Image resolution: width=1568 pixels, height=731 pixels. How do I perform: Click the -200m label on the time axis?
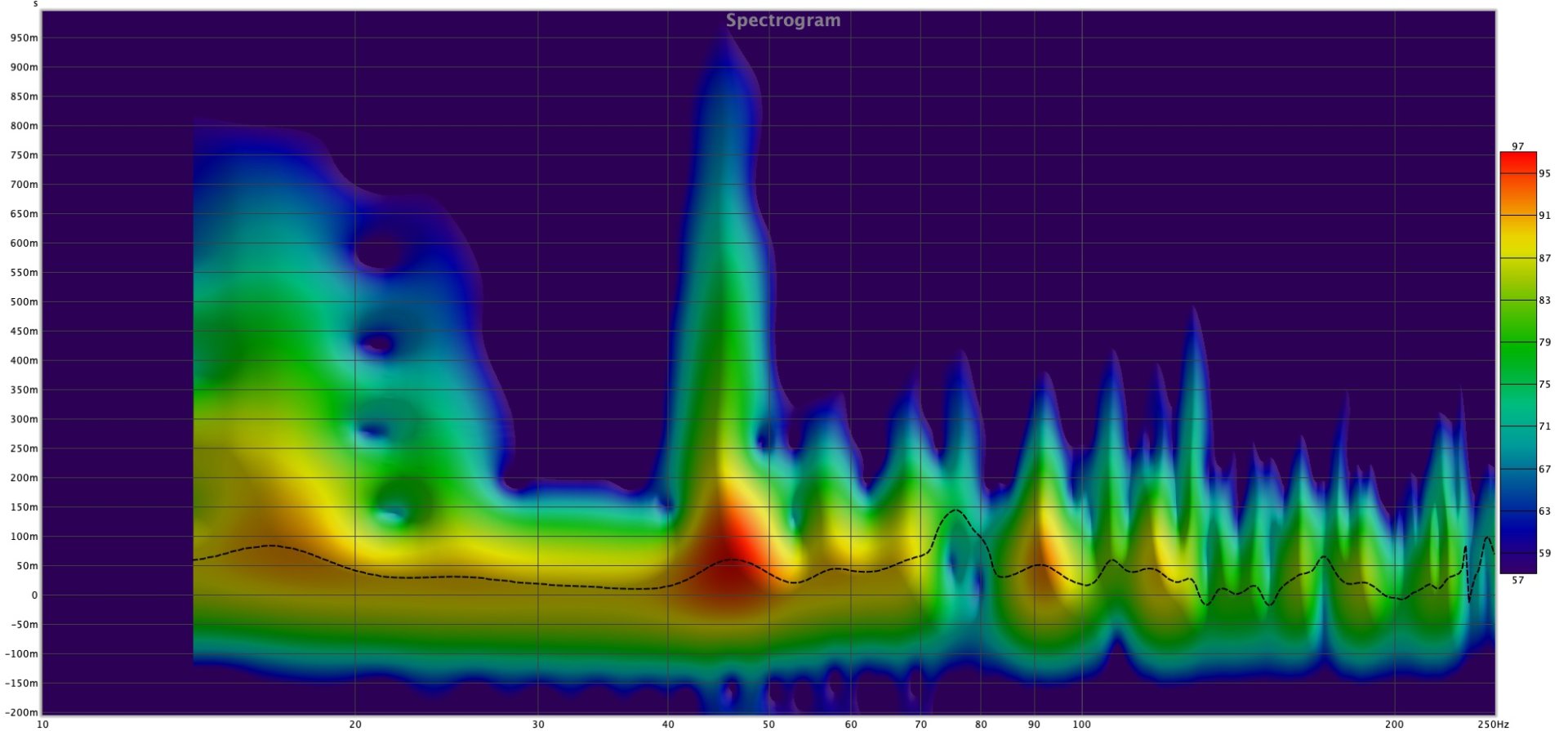(x=21, y=713)
